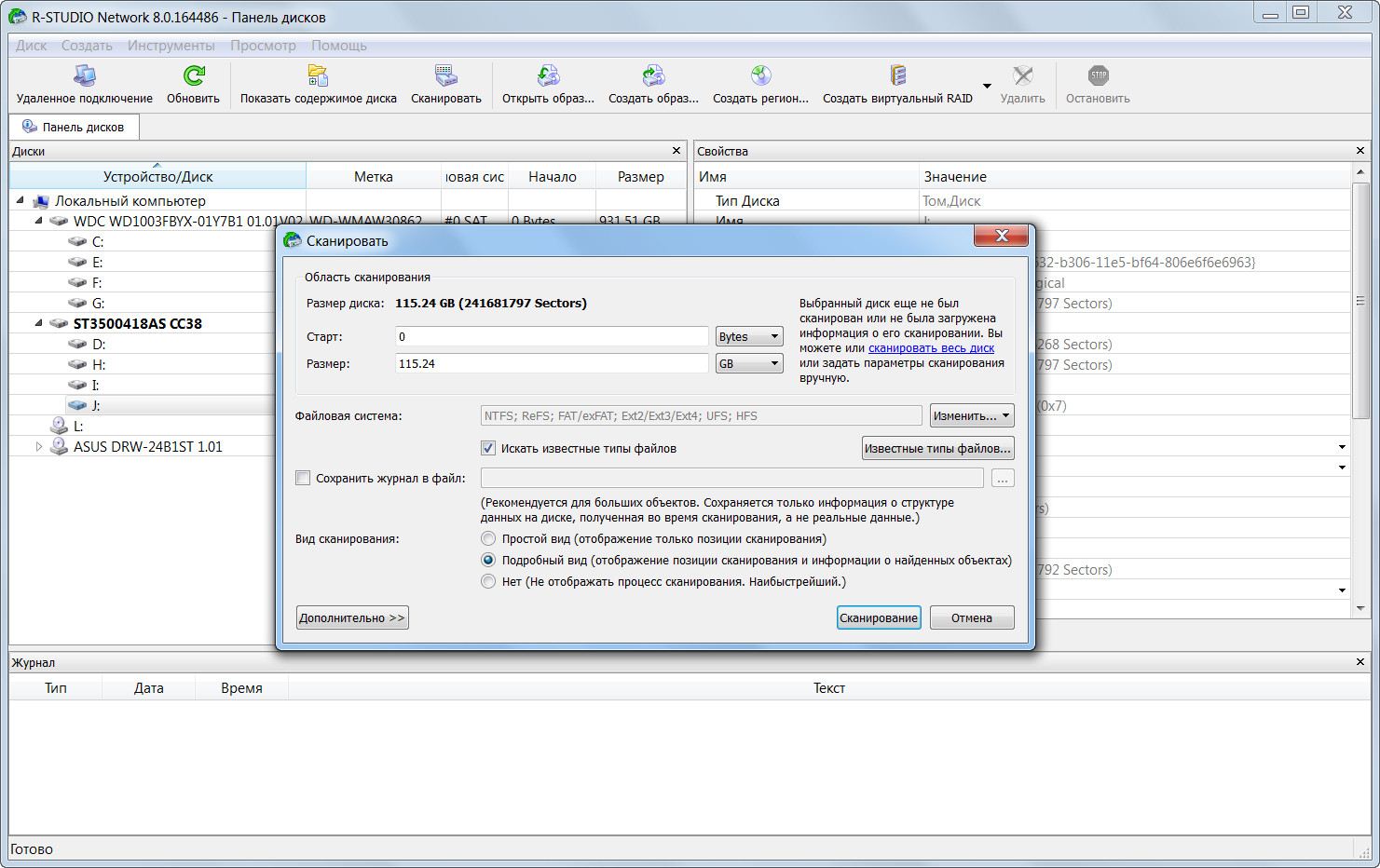Viewport: 1380px width, 868px height.
Task: Click Начало column header
Action: 553,176
